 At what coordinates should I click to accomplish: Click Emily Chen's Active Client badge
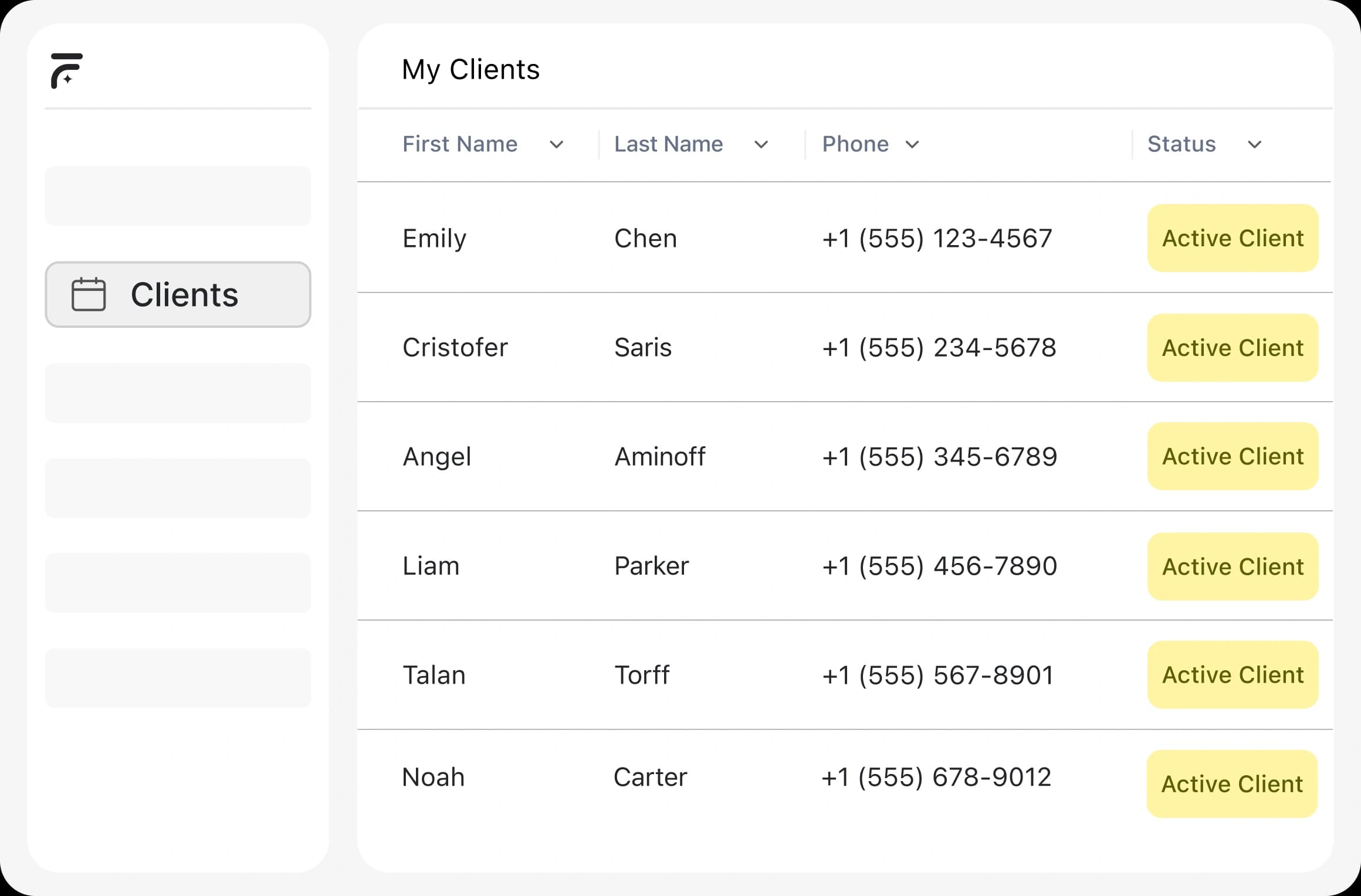point(1233,238)
